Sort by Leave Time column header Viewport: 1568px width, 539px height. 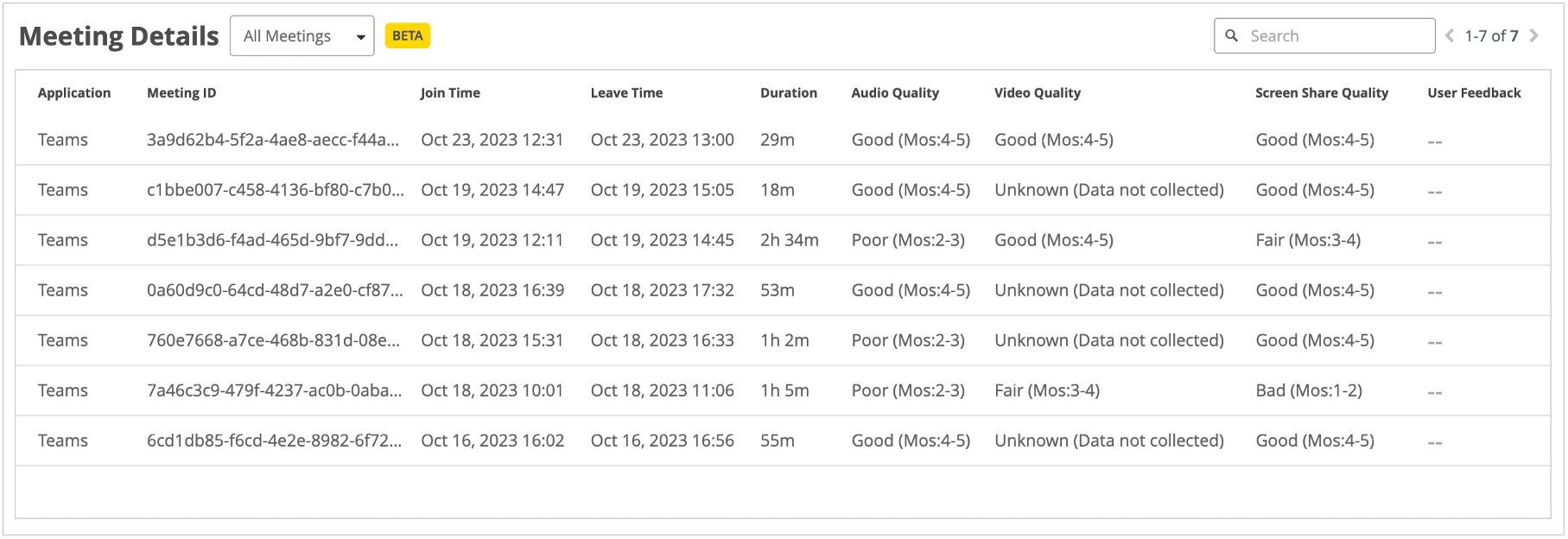pyautogui.click(x=626, y=92)
